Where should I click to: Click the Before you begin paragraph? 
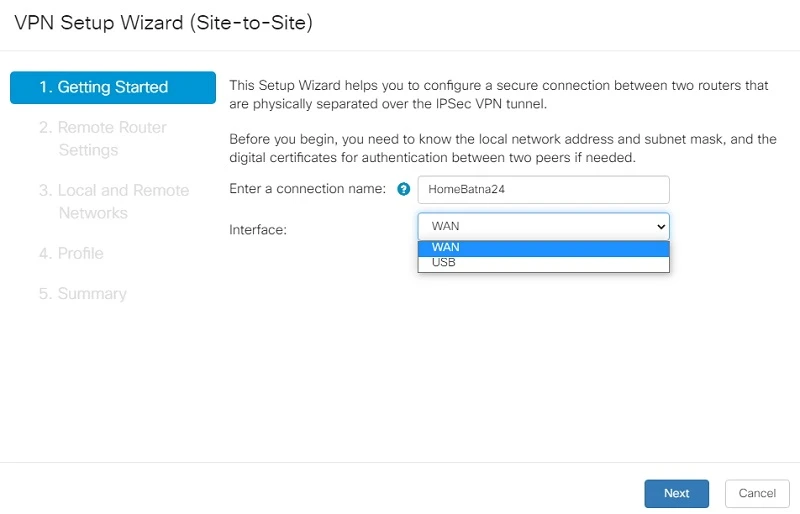tap(503, 148)
